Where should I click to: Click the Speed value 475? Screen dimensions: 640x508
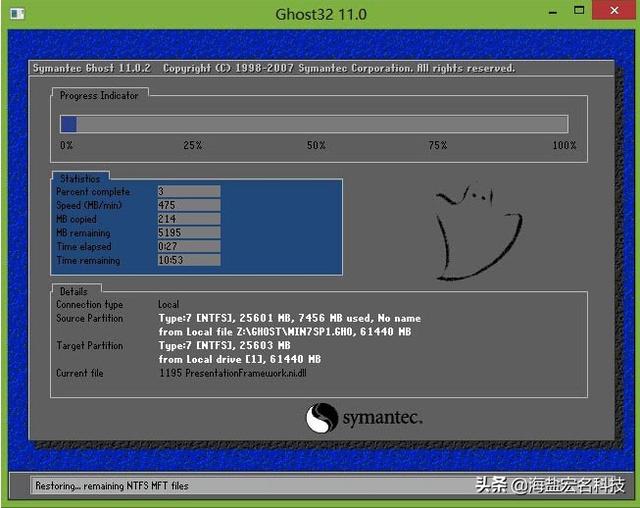[x=189, y=205]
